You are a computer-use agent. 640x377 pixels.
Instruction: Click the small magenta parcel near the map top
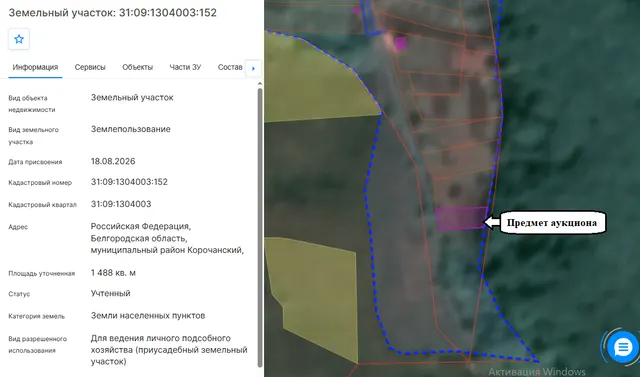coord(400,43)
